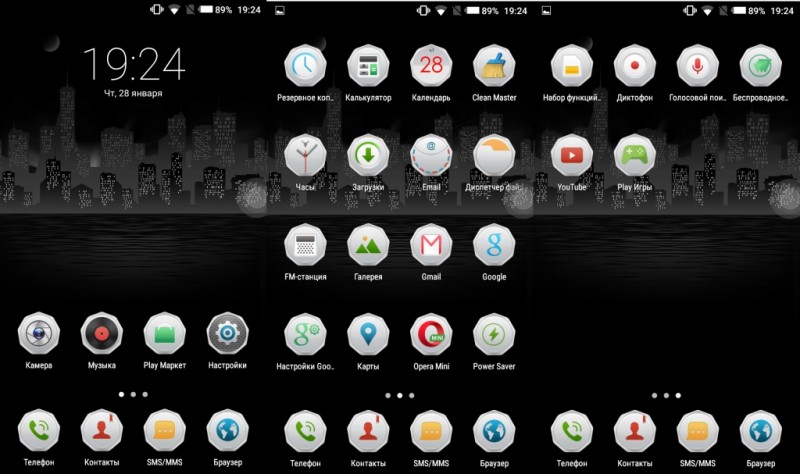Viewport: 800px width, 474px height.
Task: Launch the Музыка player app
Action: pyautogui.click(x=102, y=334)
